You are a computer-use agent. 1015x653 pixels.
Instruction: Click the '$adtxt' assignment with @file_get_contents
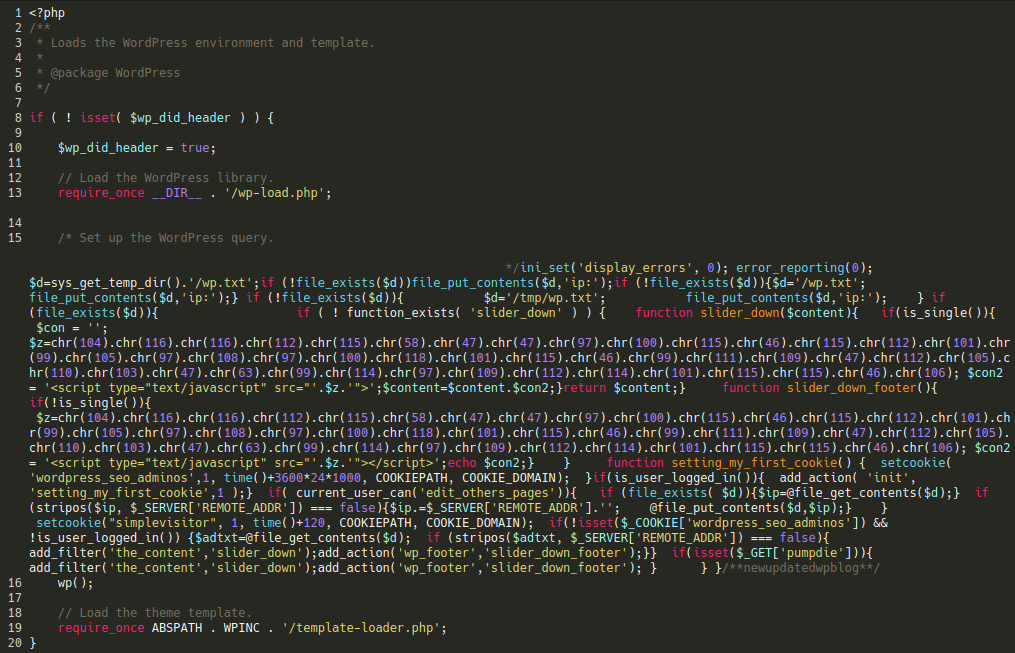303,538
